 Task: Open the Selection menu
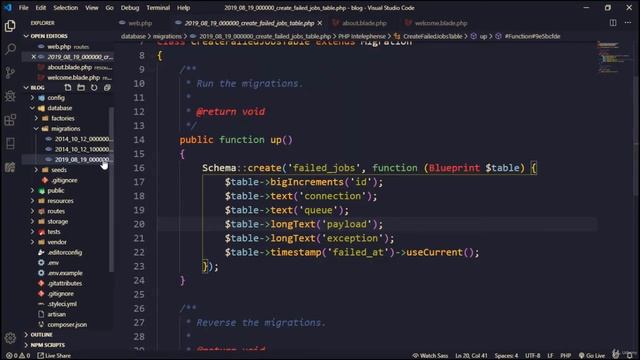click(65, 8)
